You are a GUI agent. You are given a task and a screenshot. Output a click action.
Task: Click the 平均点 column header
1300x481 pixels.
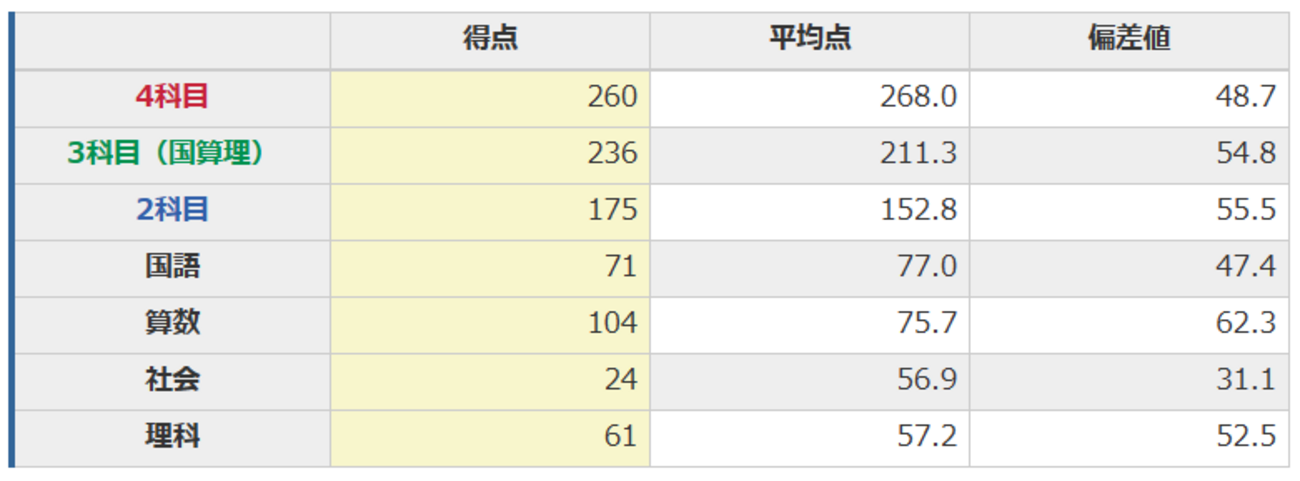pyautogui.click(x=809, y=39)
